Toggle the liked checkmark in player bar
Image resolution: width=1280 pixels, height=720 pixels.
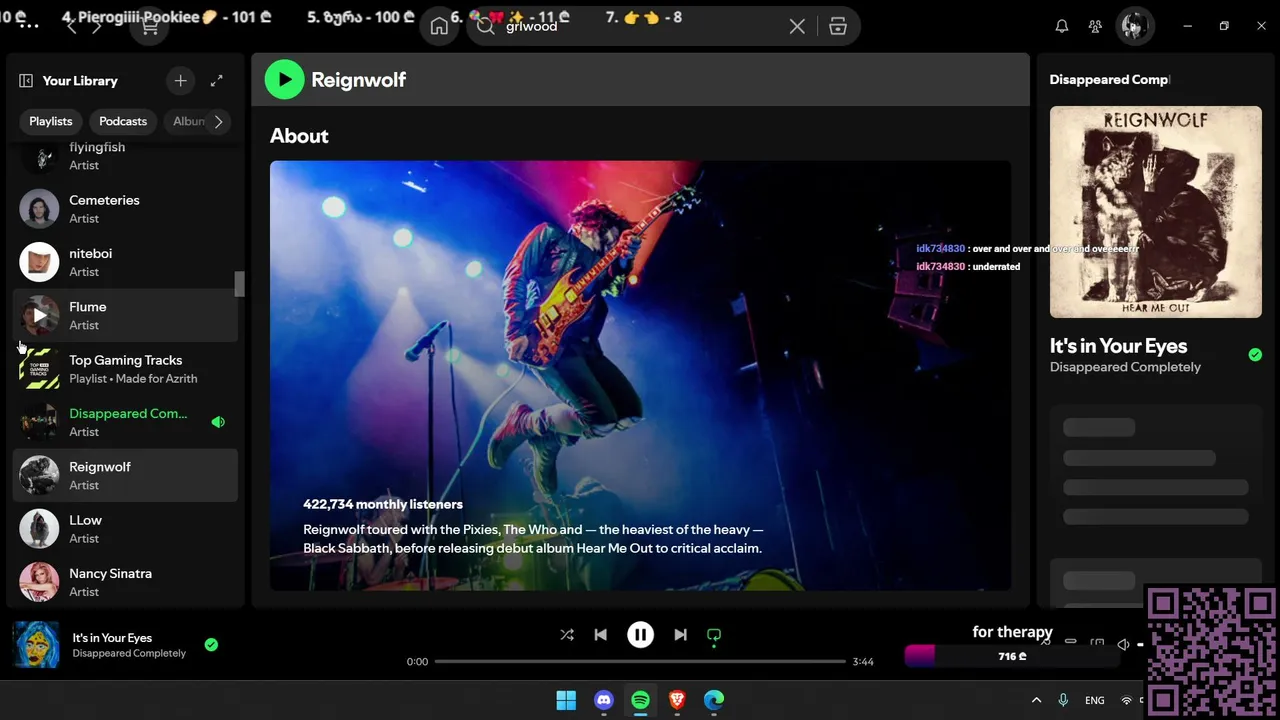coord(211,644)
